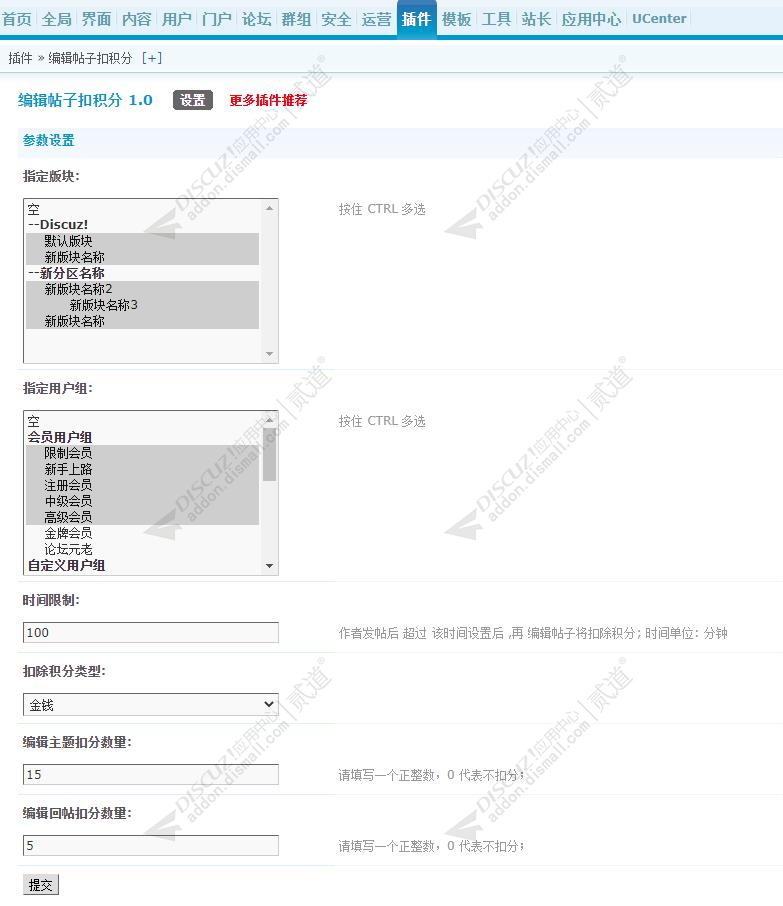
Task: Switch to the 全局 tab
Action: point(57,19)
